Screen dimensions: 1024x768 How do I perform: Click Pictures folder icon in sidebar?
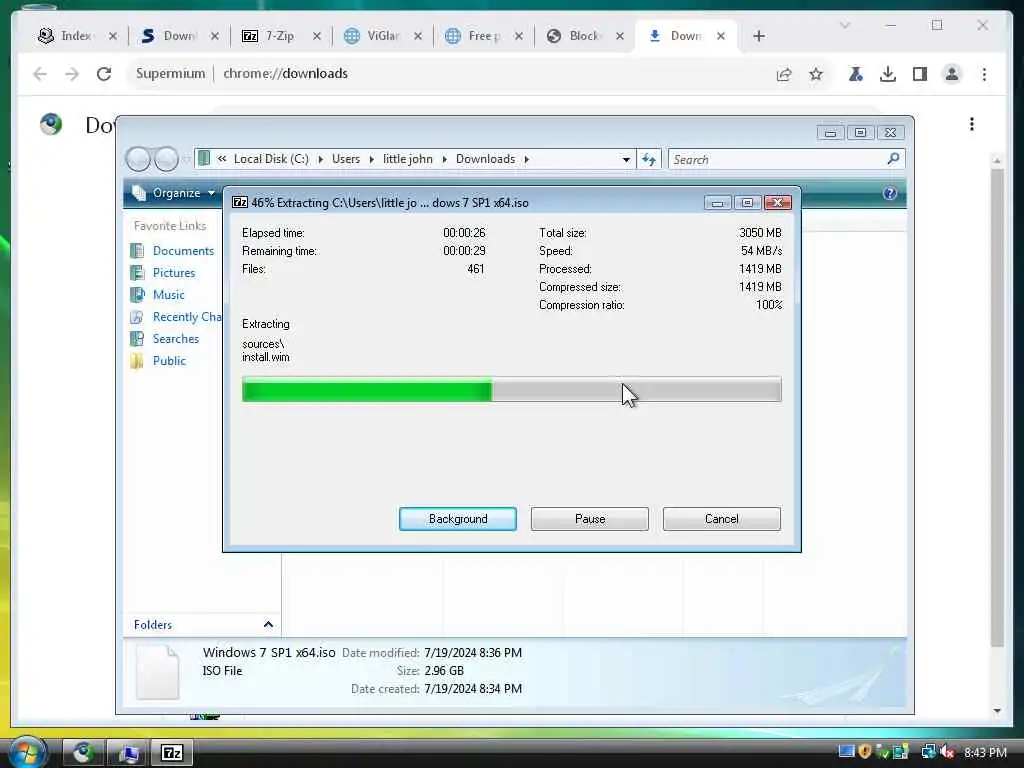tap(137, 273)
